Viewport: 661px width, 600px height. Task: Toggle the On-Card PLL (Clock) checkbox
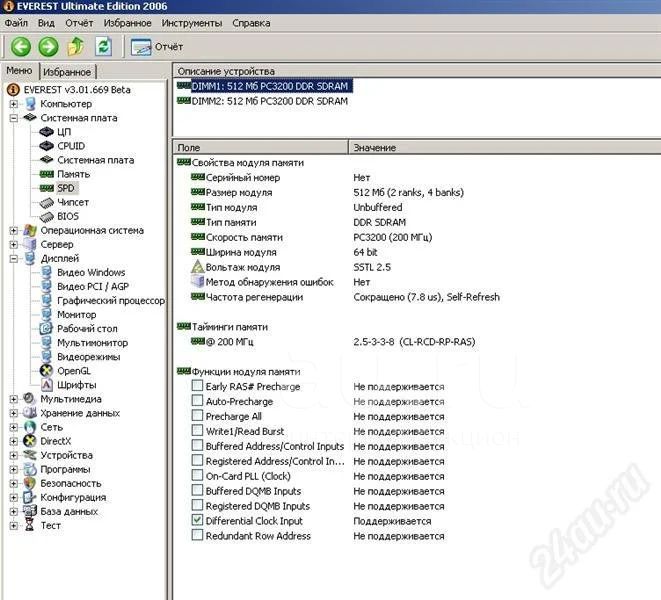click(x=197, y=475)
